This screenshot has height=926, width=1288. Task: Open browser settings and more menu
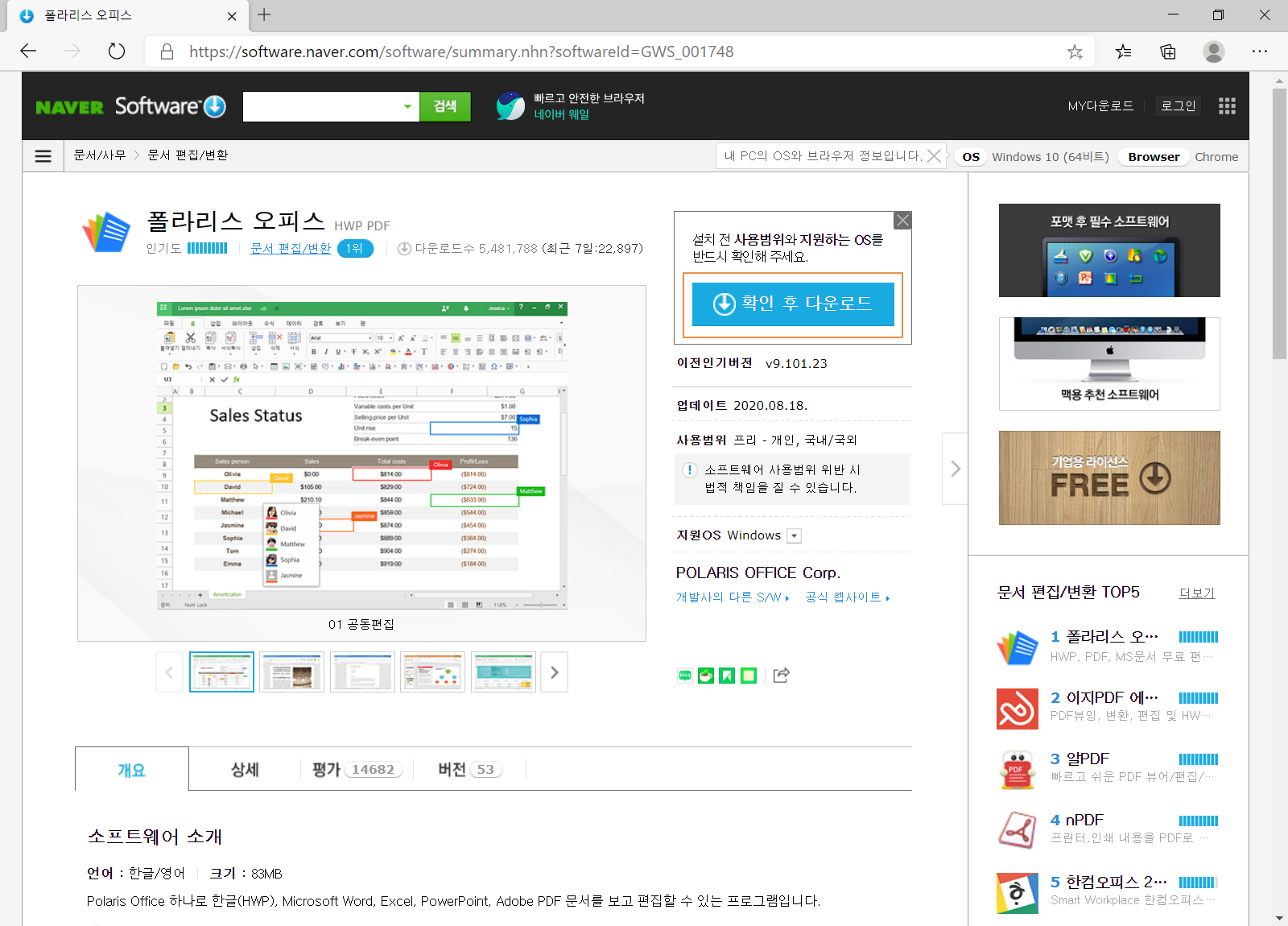click(1260, 52)
